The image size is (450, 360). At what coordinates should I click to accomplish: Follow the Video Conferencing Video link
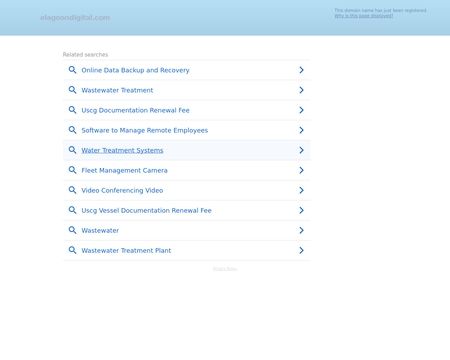coord(122,190)
